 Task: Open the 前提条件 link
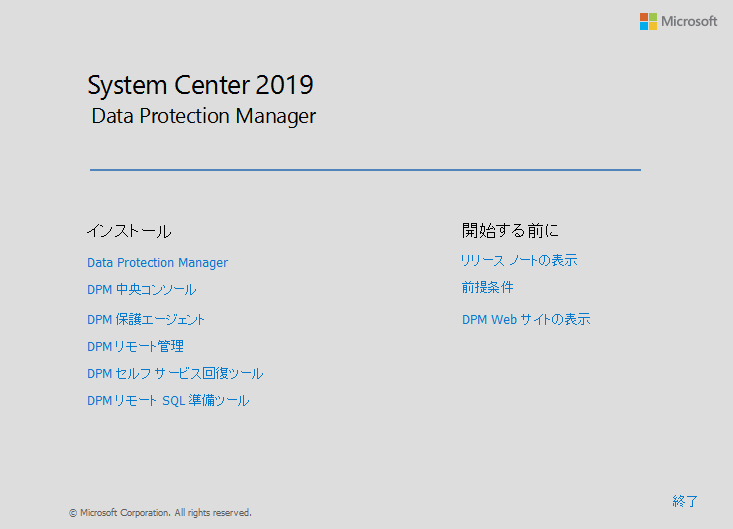pos(488,287)
